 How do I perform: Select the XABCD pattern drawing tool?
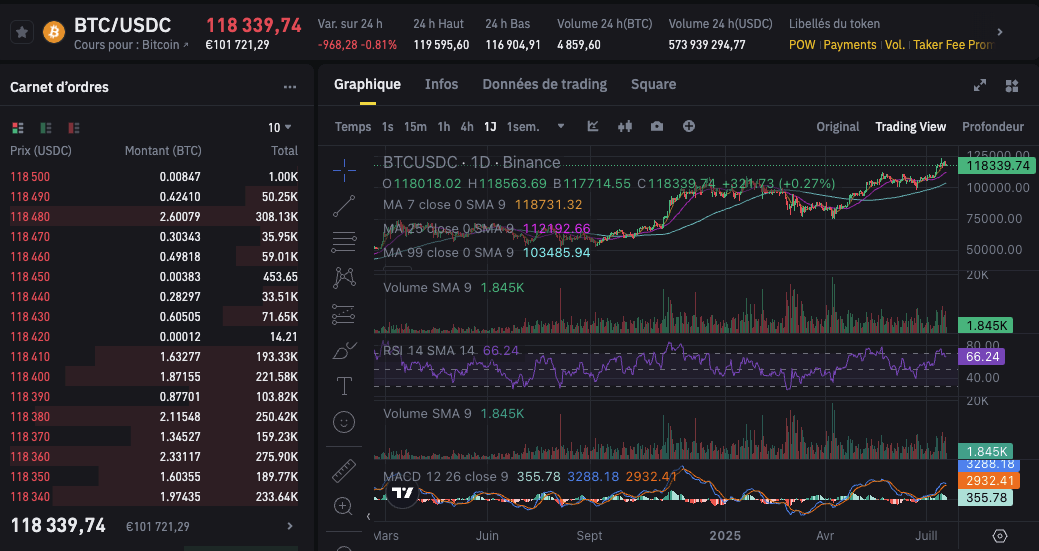(344, 277)
